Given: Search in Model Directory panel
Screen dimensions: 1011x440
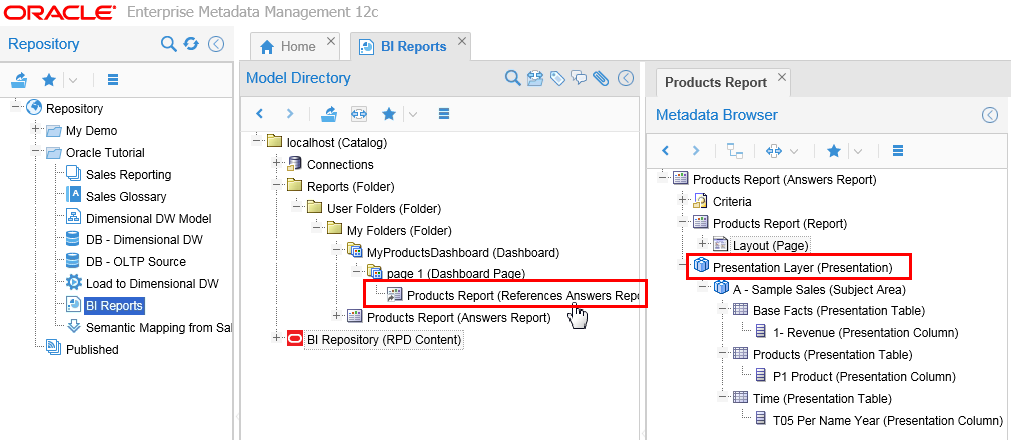Looking at the screenshot, I should tap(512, 78).
